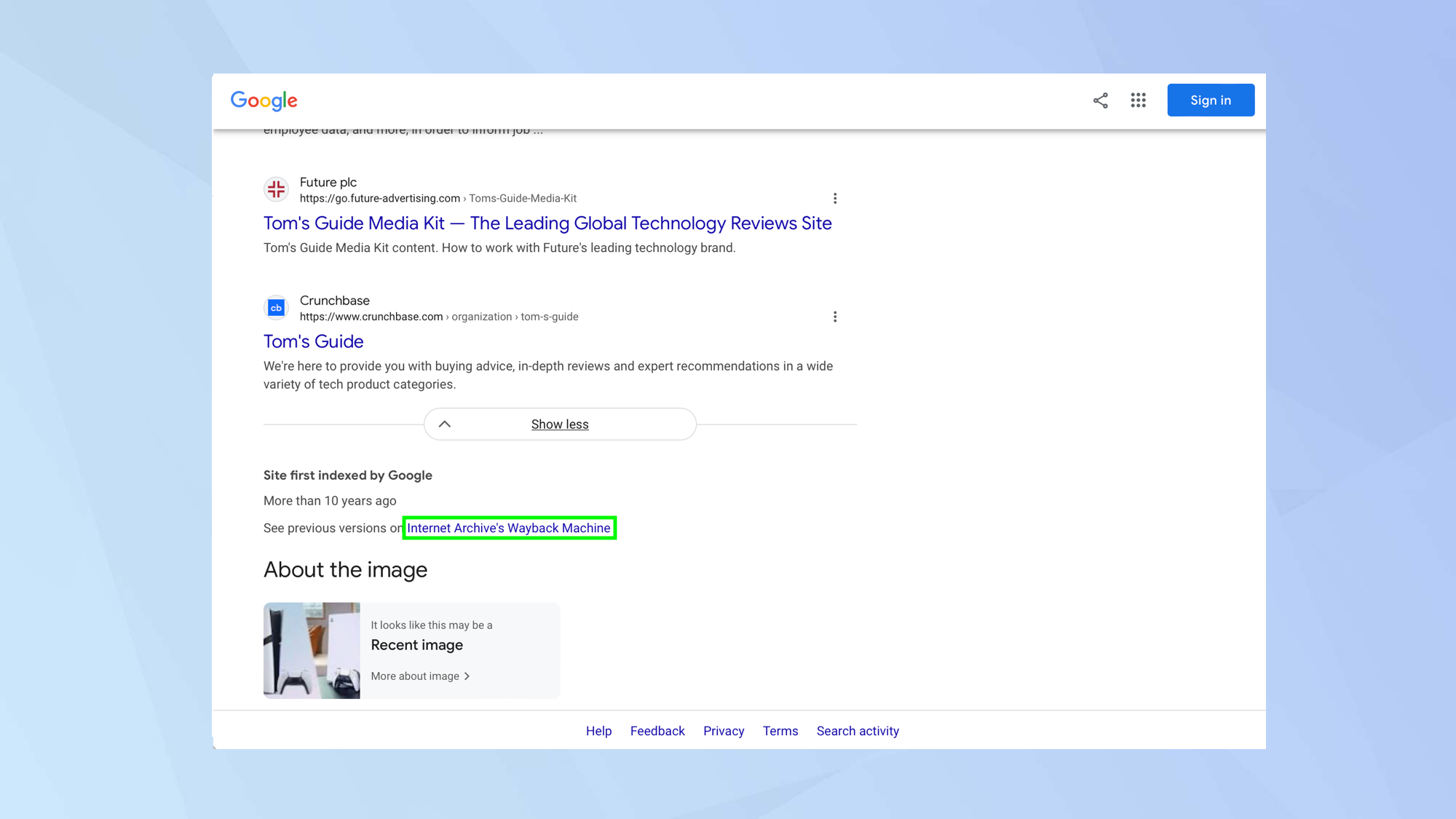
Task: Open Search activity footer link
Action: [x=857, y=731]
